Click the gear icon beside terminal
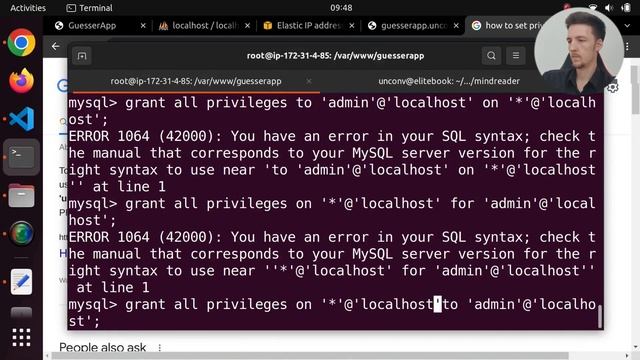Screen dimensions: 640x360 pos(613,87)
